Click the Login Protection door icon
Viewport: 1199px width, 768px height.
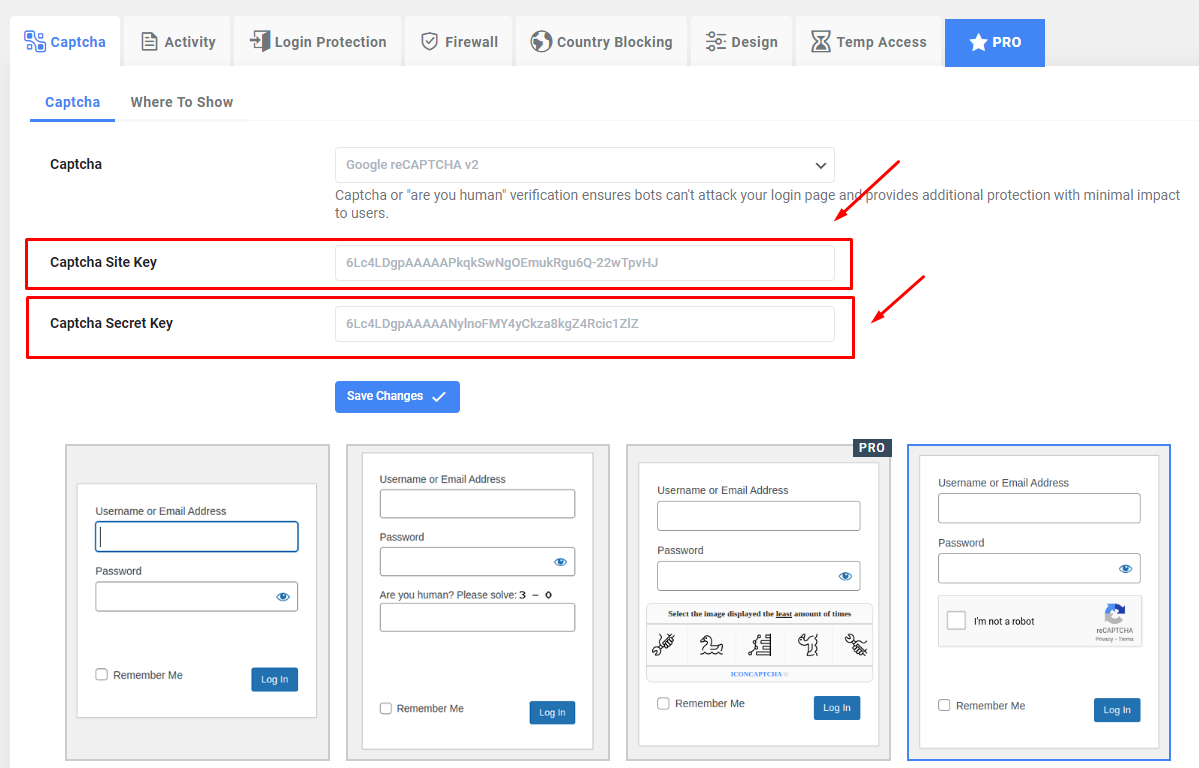point(260,41)
